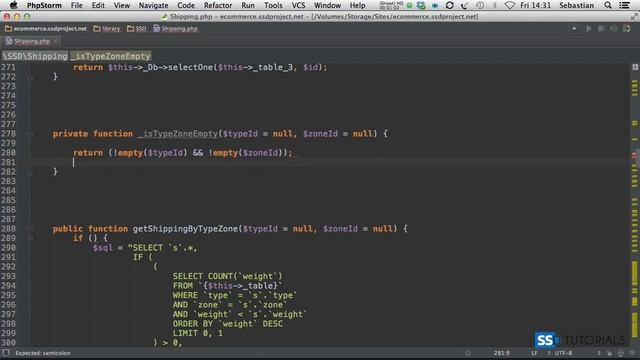
Task: Change UTF-8 file encoding in status bar
Action: tap(564, 353)
